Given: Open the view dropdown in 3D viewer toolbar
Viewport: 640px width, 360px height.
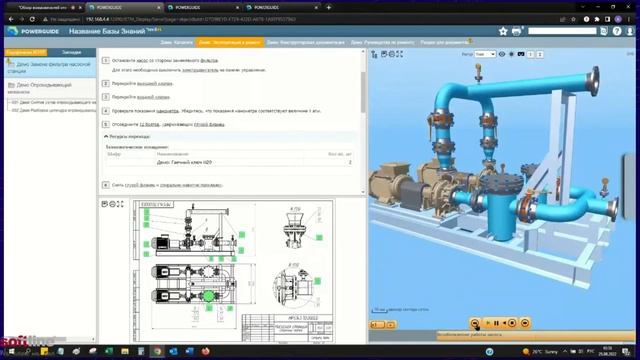Looking at the screenshot, I should (485, 54).
